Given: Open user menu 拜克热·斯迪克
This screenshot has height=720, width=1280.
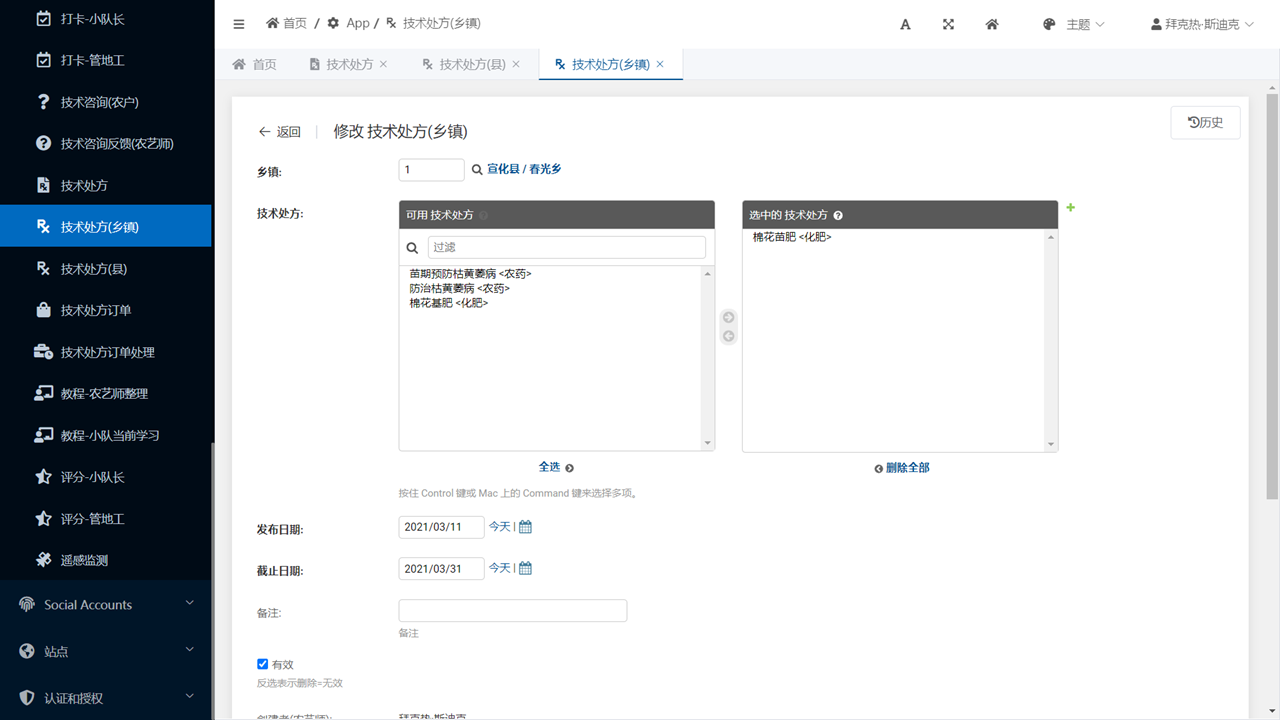Looking at the screenshot, I should pos(1202,24).
